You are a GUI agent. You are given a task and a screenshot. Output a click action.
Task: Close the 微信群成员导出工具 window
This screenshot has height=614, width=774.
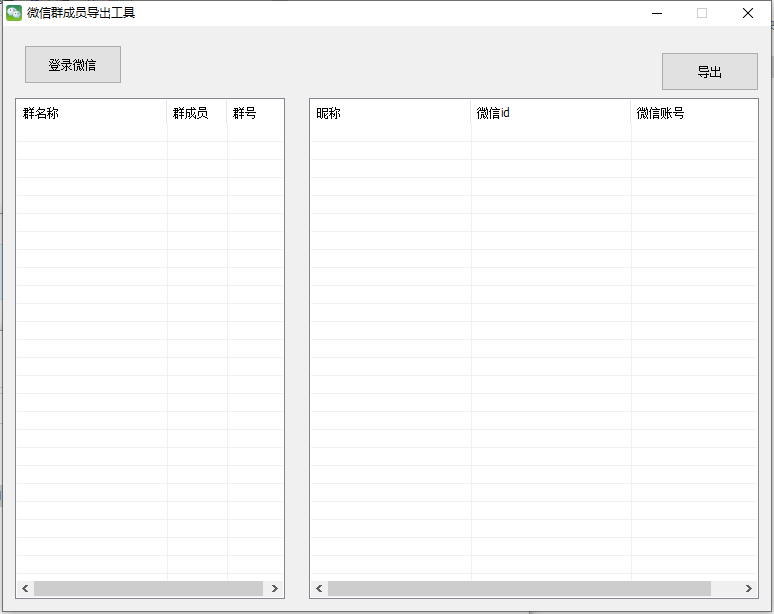(748, 13)
